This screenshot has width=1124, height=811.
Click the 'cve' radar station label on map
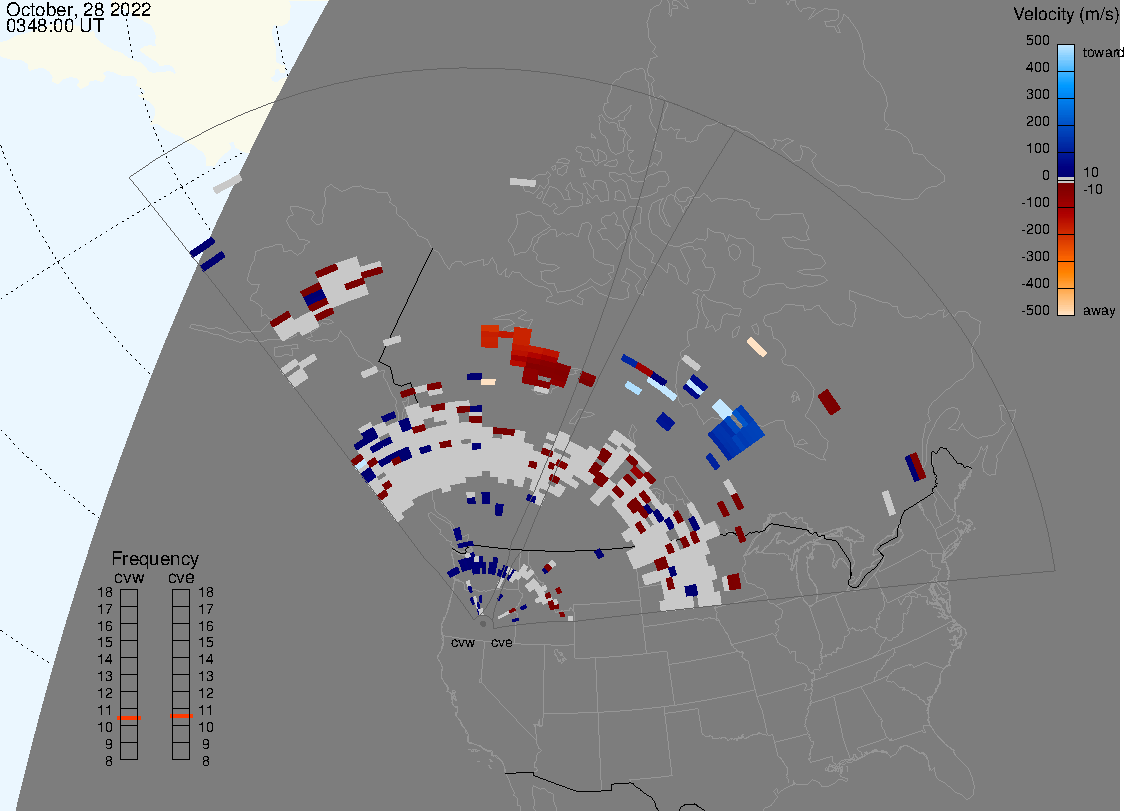point(502,643)
